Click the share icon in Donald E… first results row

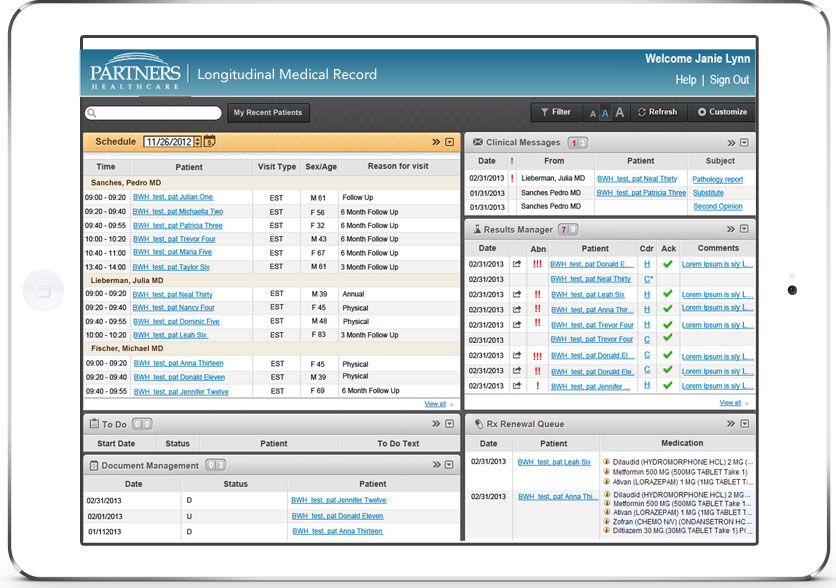517,264
